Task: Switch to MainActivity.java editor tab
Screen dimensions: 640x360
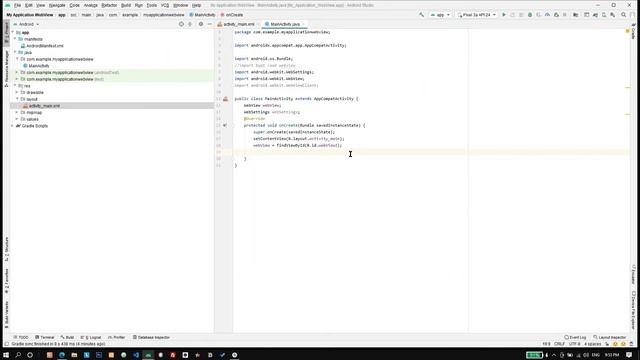Action: (x=284, y=24)
